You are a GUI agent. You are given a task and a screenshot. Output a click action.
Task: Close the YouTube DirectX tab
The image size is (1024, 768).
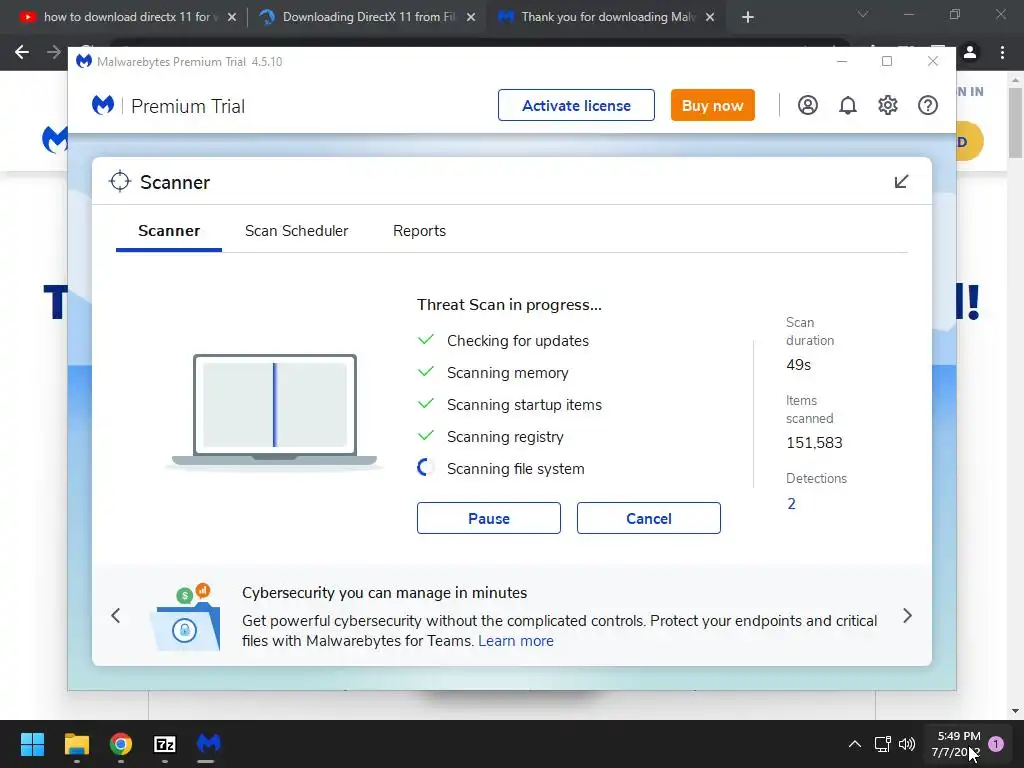tap(232, 17)
